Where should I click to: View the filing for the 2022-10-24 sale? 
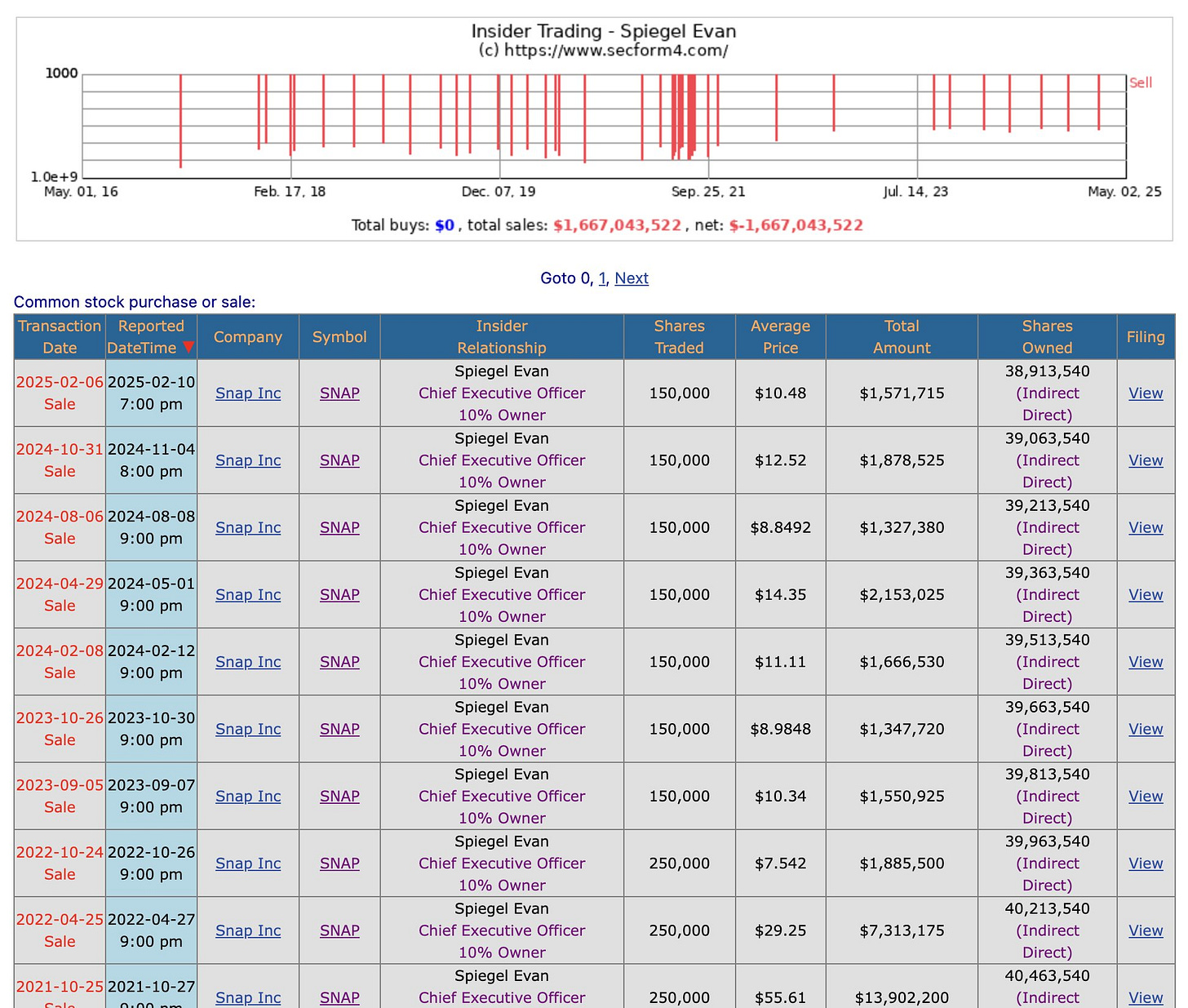coord(1146,864)
